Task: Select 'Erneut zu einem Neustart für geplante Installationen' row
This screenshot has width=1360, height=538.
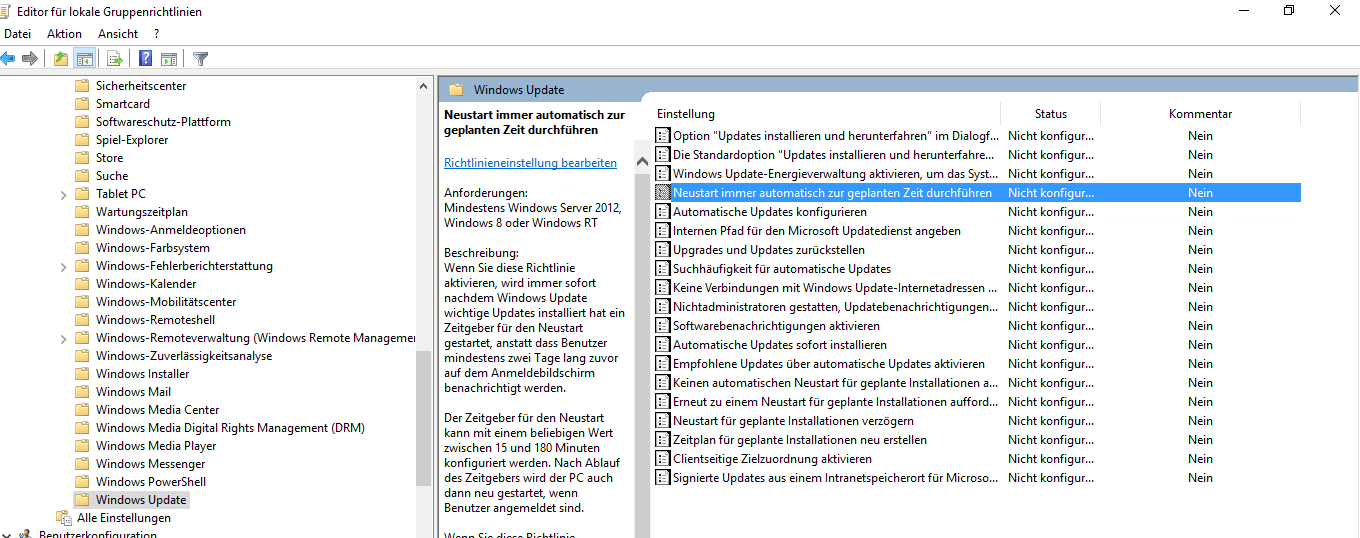Action: (x=978, y=402)
